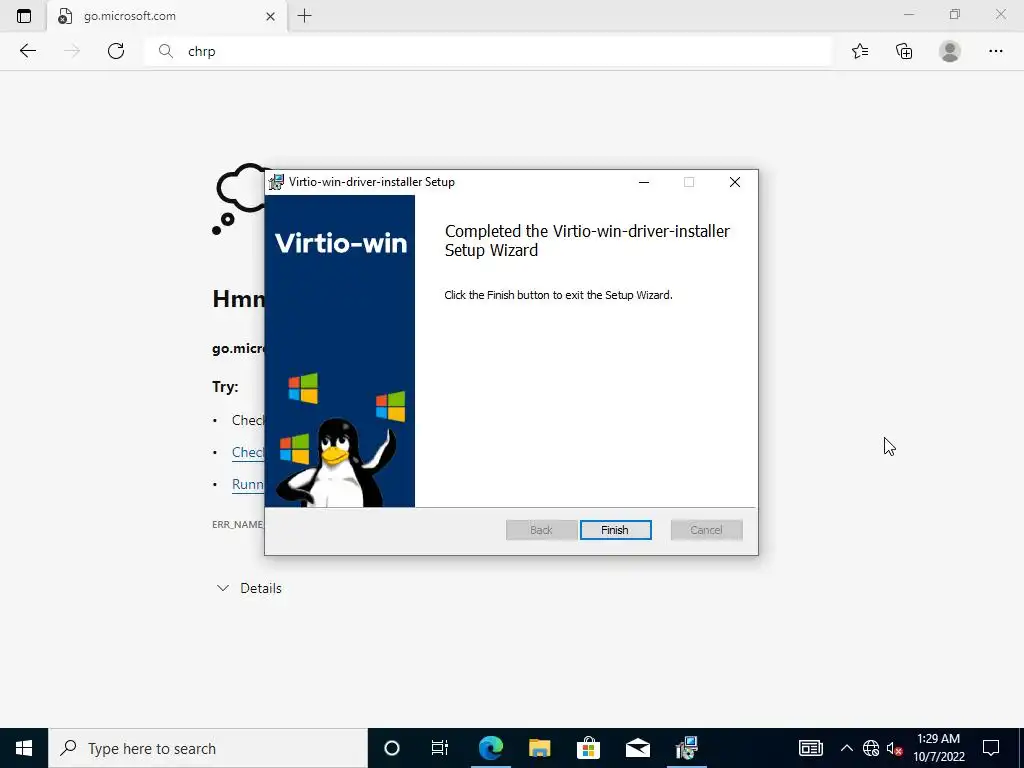The height and width of the screenshot is (768, 1024).
Task: Open Edge Collections
Action: point(904,51)
